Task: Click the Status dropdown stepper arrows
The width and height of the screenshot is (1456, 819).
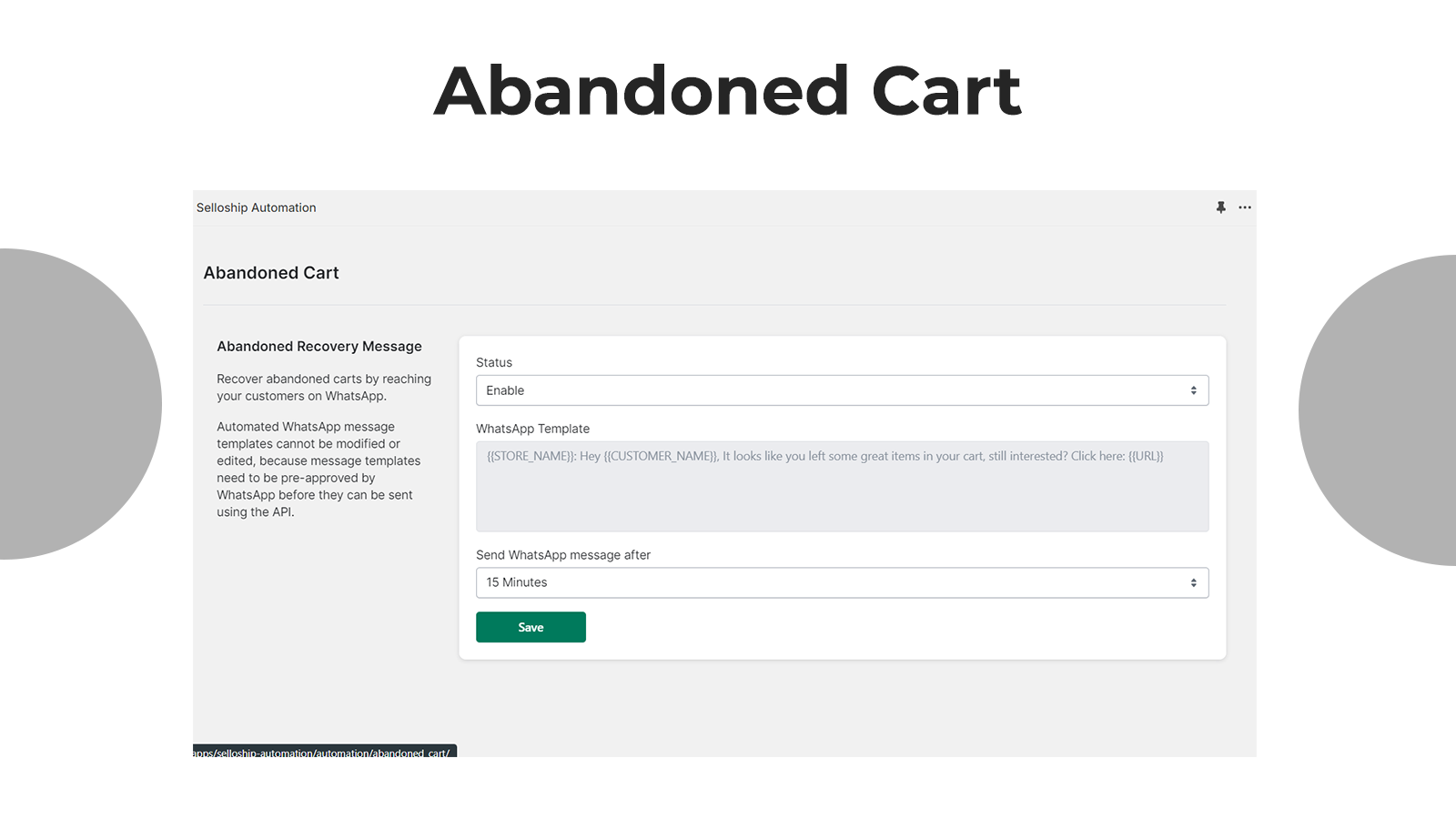Action: point(1194,390)
